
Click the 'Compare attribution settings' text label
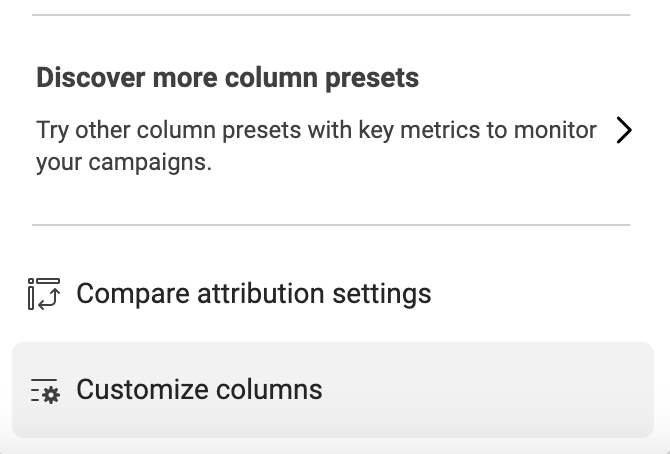[254, 294]
